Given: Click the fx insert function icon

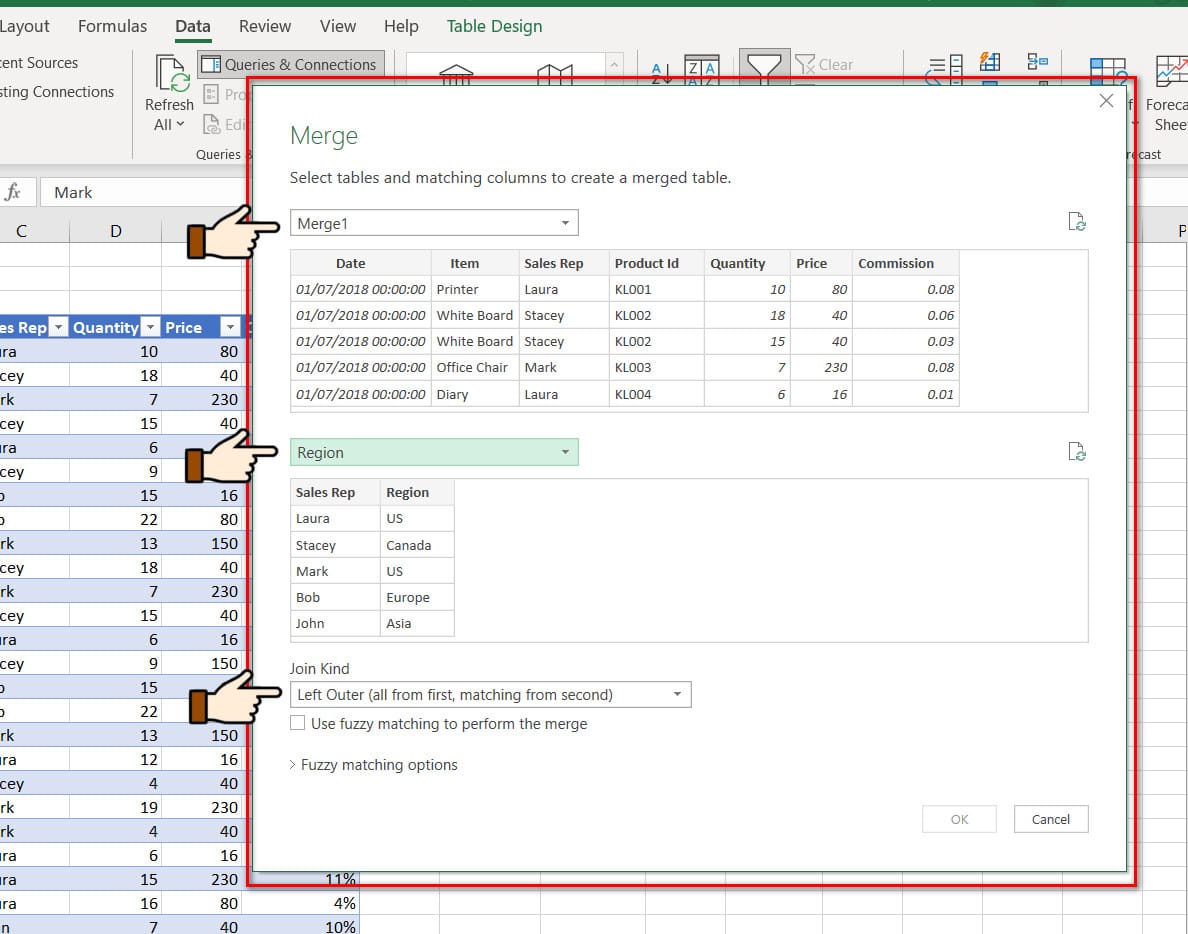Looking at the screenshot, I should (x=14, y=192).
